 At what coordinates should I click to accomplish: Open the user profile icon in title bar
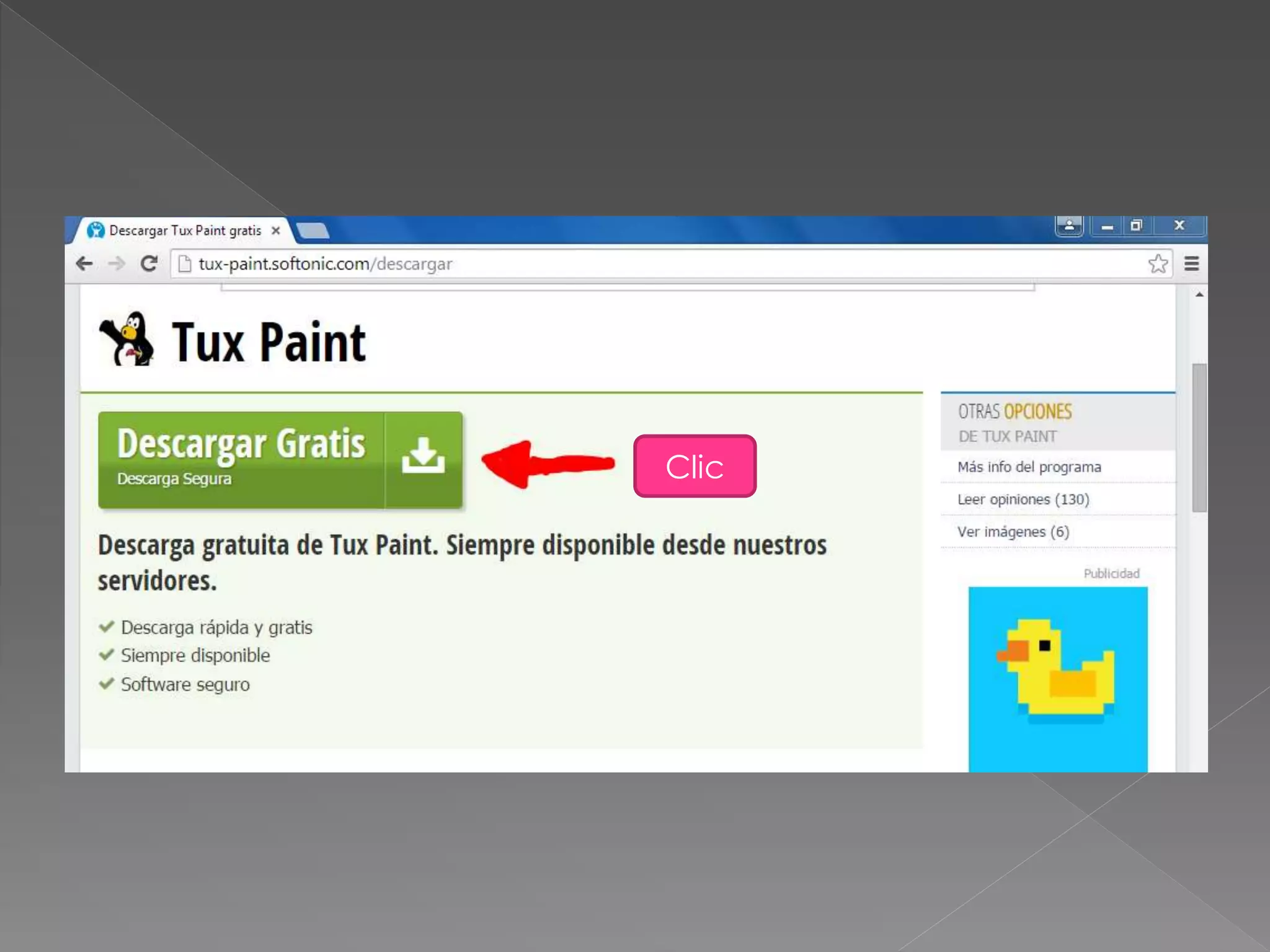(x=1069, y=226)
